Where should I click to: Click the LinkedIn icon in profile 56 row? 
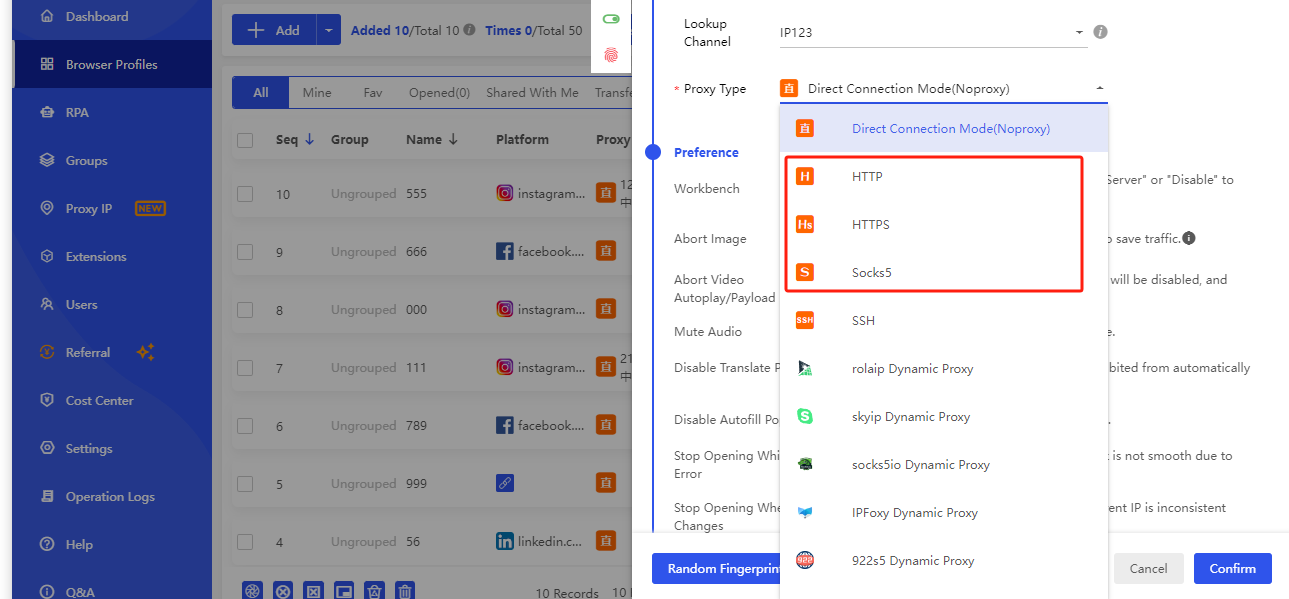505,541
